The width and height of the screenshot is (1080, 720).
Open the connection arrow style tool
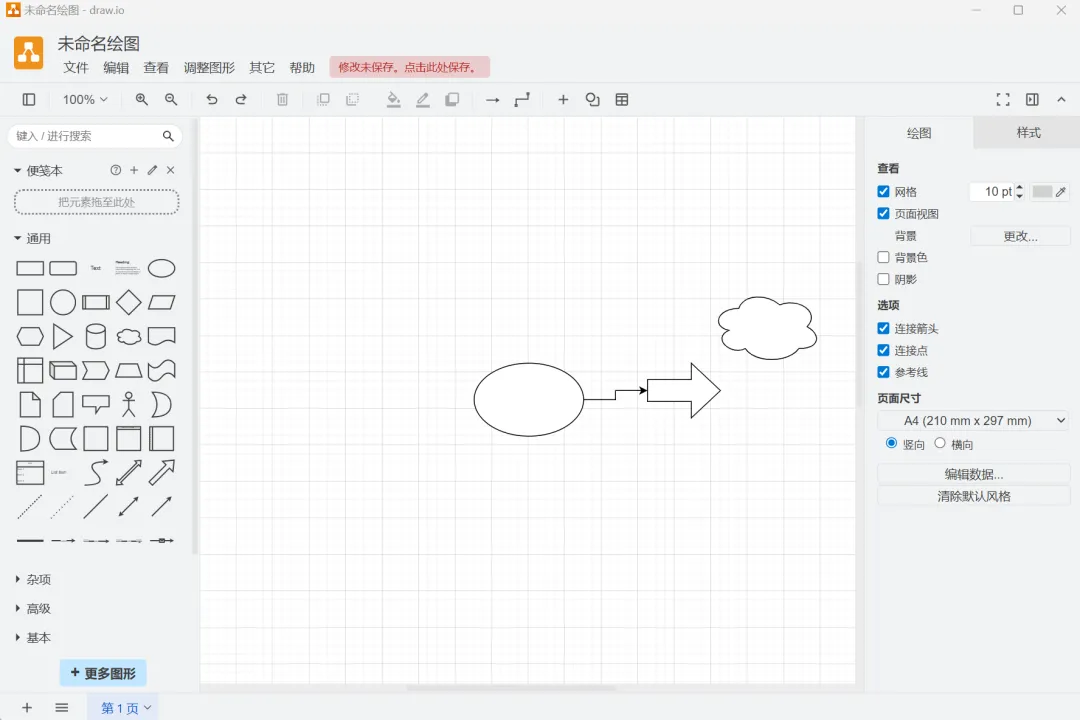(x=492, y=100)
